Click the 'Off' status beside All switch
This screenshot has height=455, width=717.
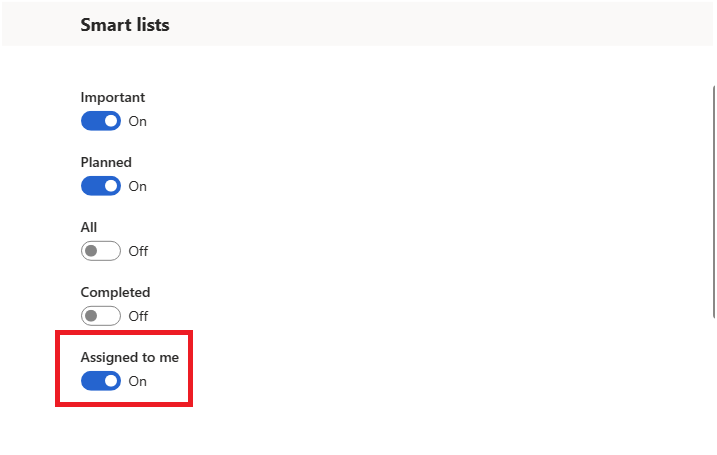[x=138, y=251]
